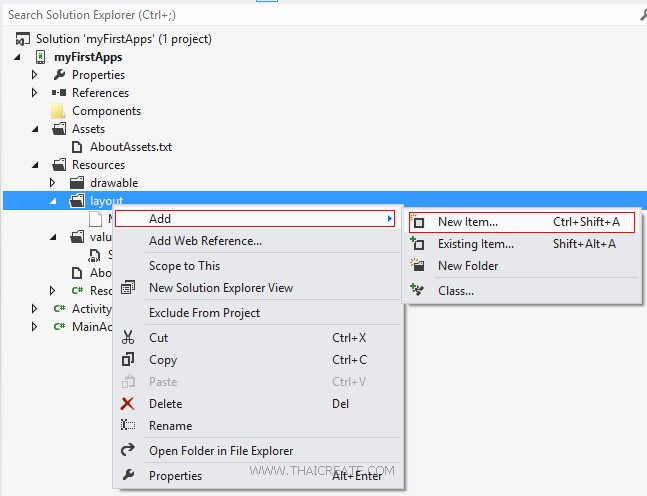Click the New Solution Explorer View icon
The image size is (647, 496).
[x=128, y=288]
